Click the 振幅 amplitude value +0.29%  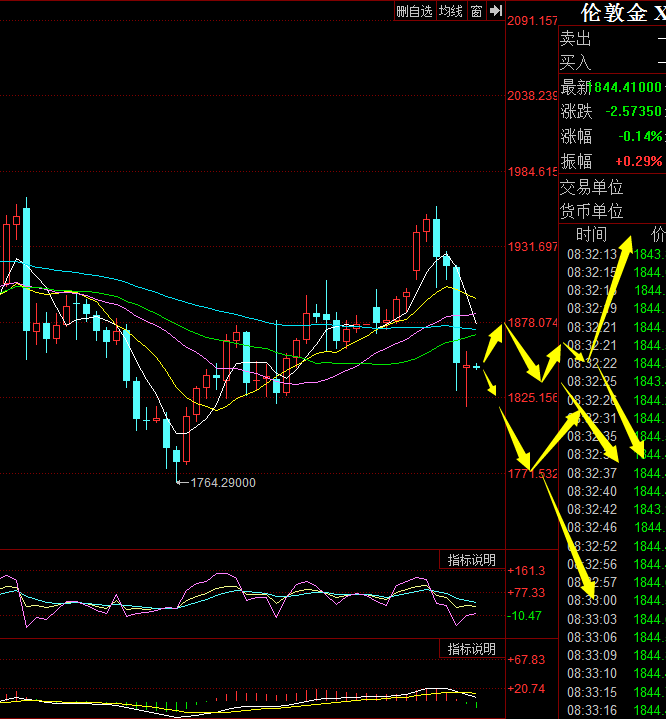[x=638, y=161]
